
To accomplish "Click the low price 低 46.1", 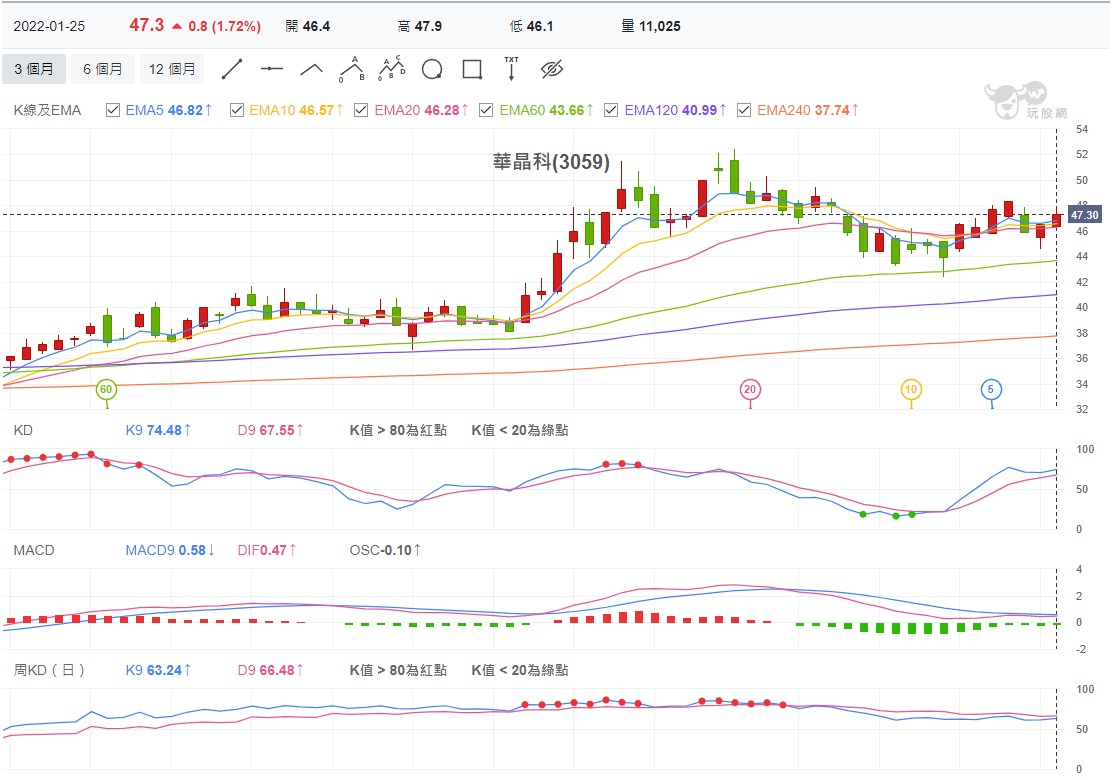I will coord(531,26).
